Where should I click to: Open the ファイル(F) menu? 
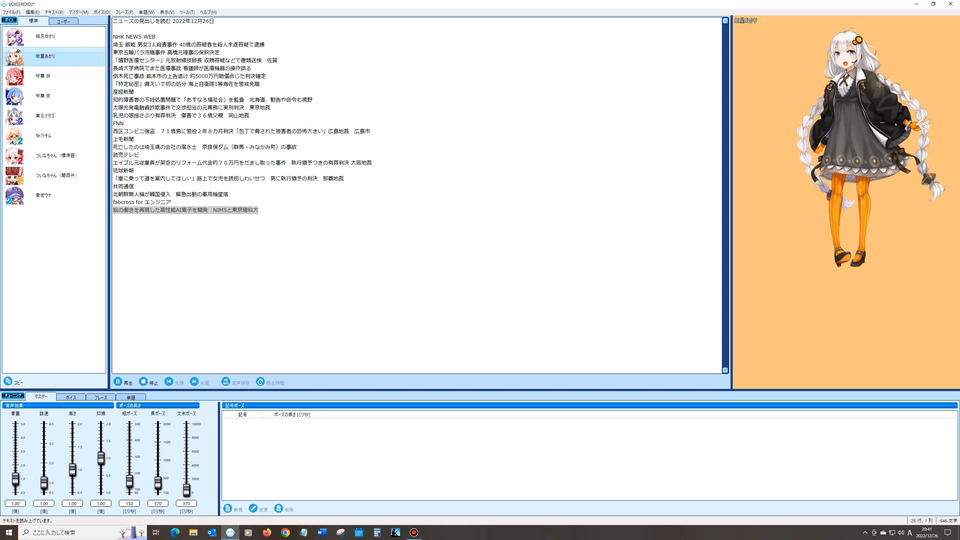(x=11, y=12)
